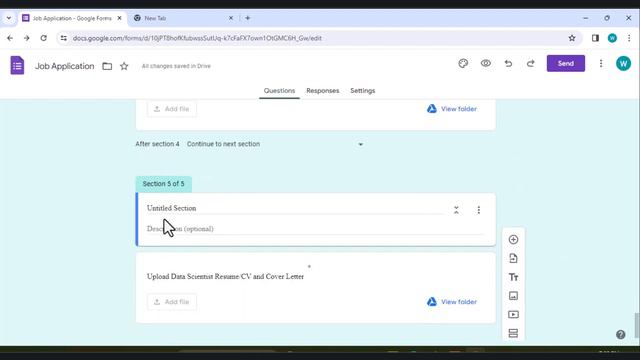The width and height of the screenshot is (640, 360).
Task: Open a new browser tab
Action: pyautogui.click(x=248, y=18)
